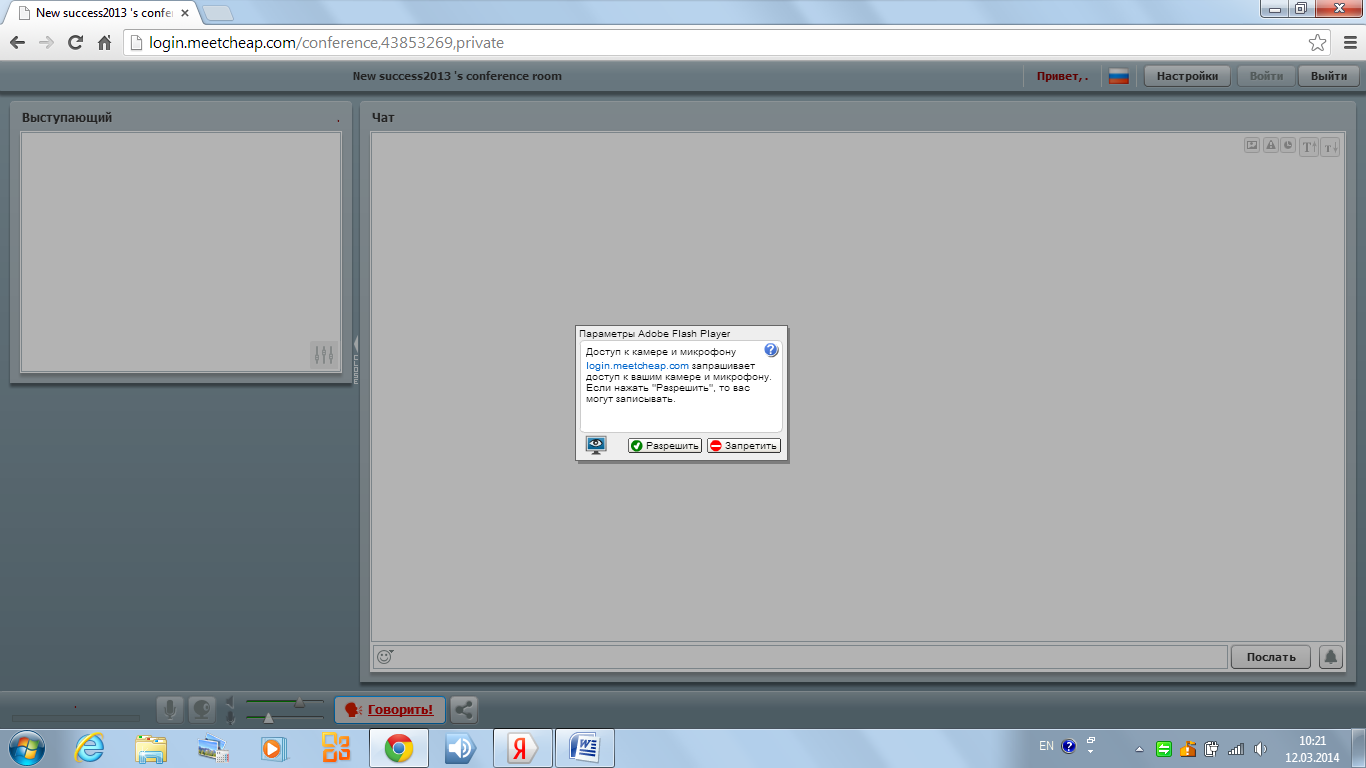Open the system volume tray icon
The height and width of the screenshot is (768, 1366).
[x=1260, y=748]
